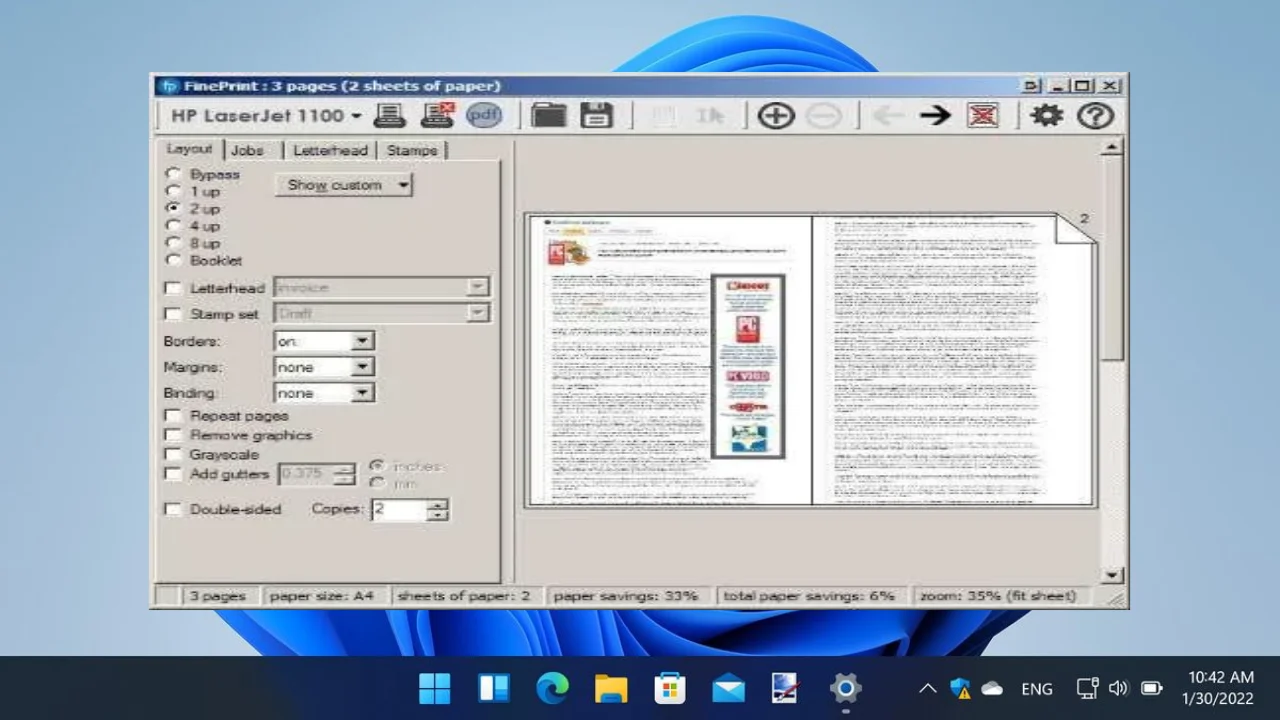The image size is (1280, 720).
Task: Click the gutter width value field
Action: 306,474
